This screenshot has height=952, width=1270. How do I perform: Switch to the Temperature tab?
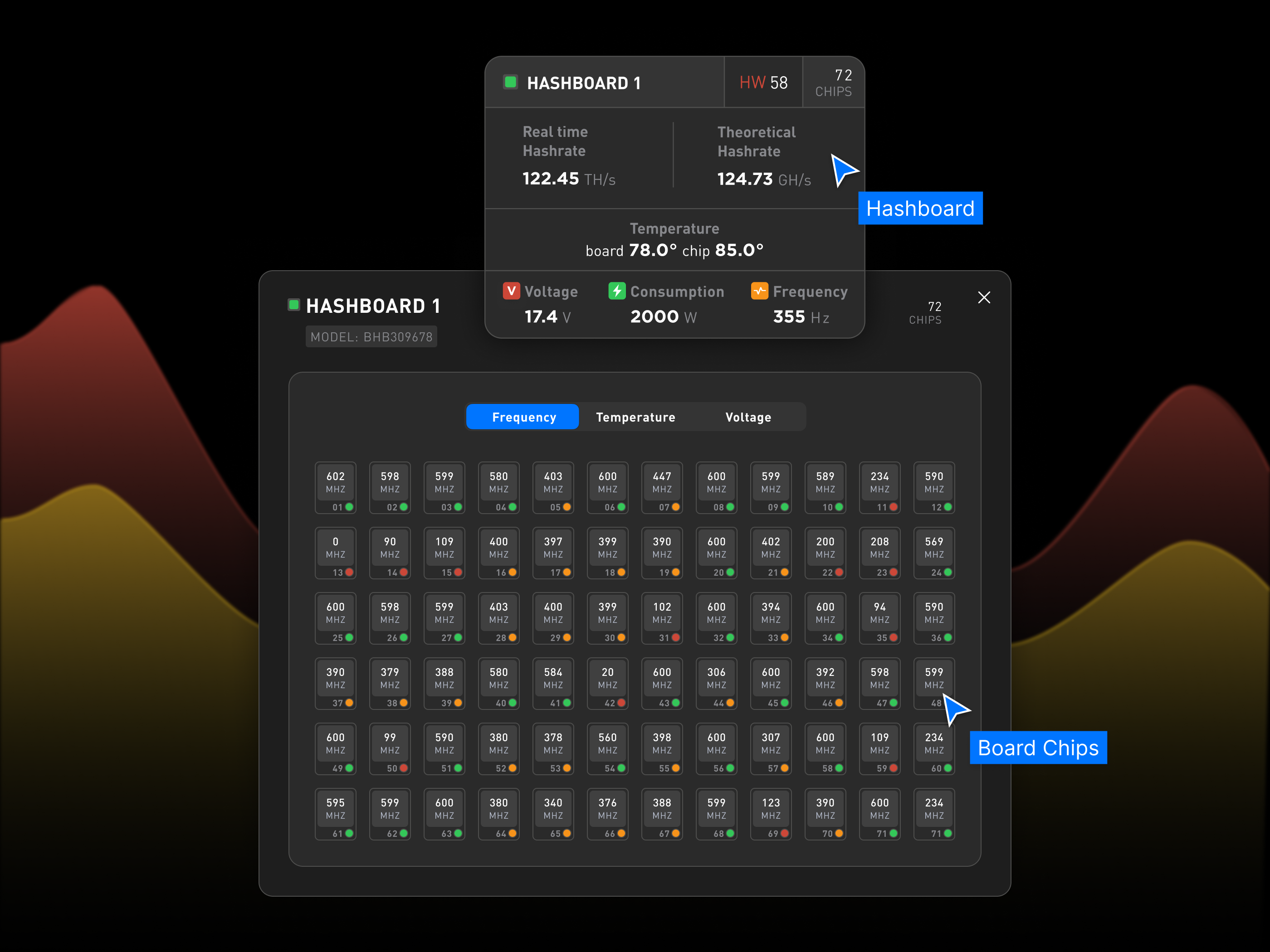click(x=636, y=417)
